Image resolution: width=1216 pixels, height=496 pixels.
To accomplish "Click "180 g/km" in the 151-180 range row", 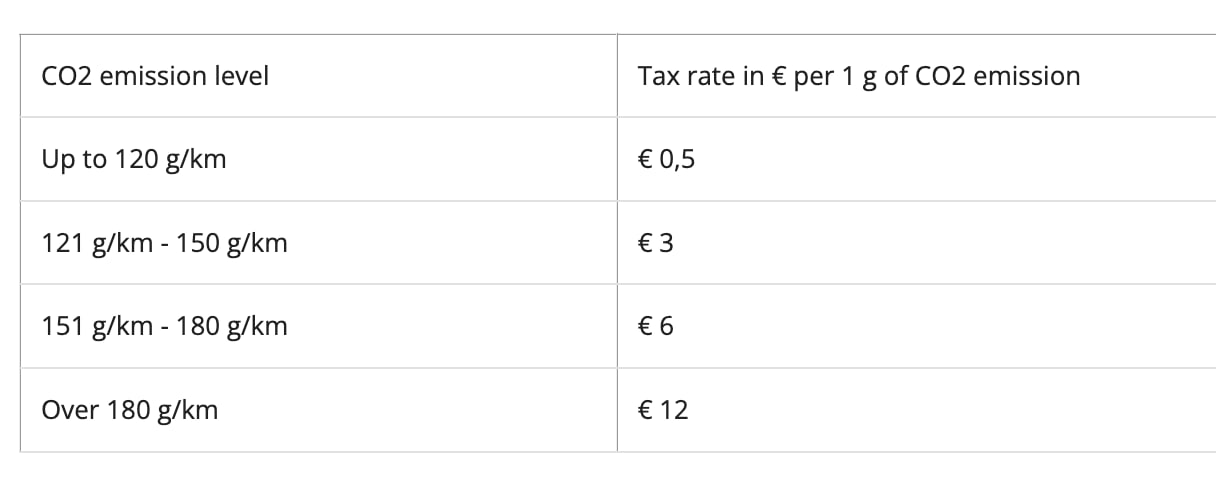I will 232,326.
